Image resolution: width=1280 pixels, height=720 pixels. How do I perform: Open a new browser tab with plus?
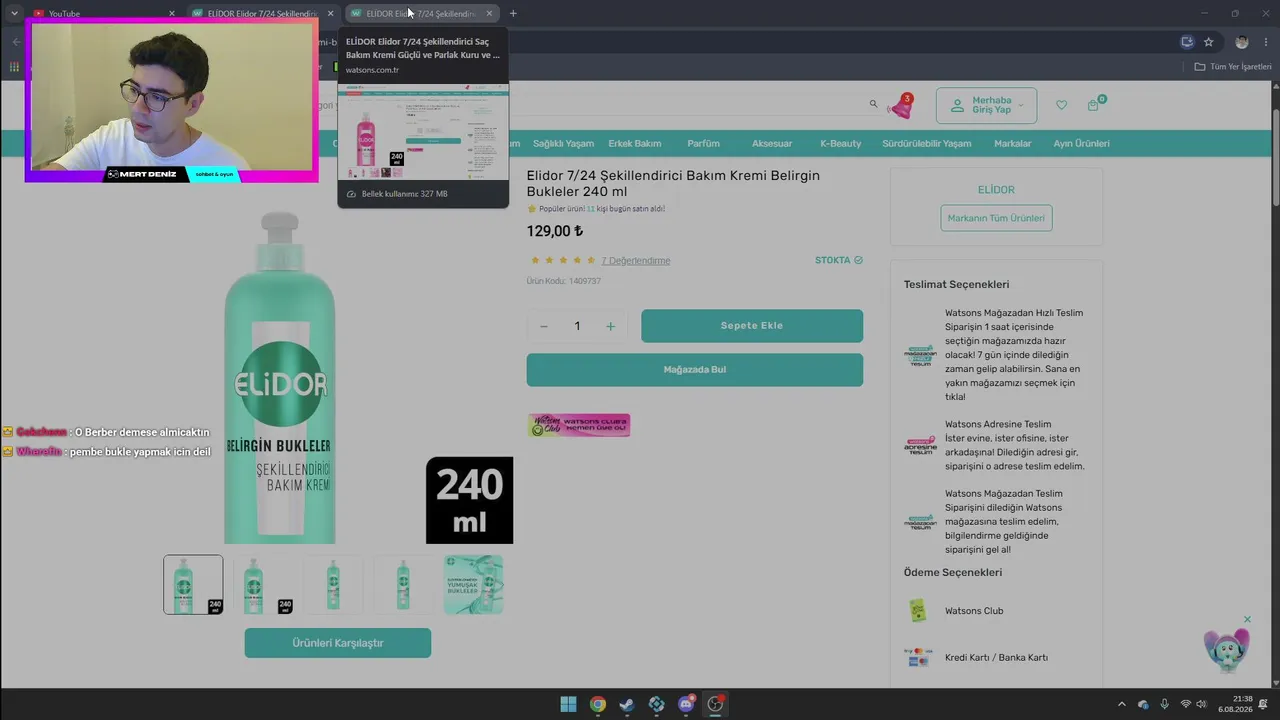point(513,13)
